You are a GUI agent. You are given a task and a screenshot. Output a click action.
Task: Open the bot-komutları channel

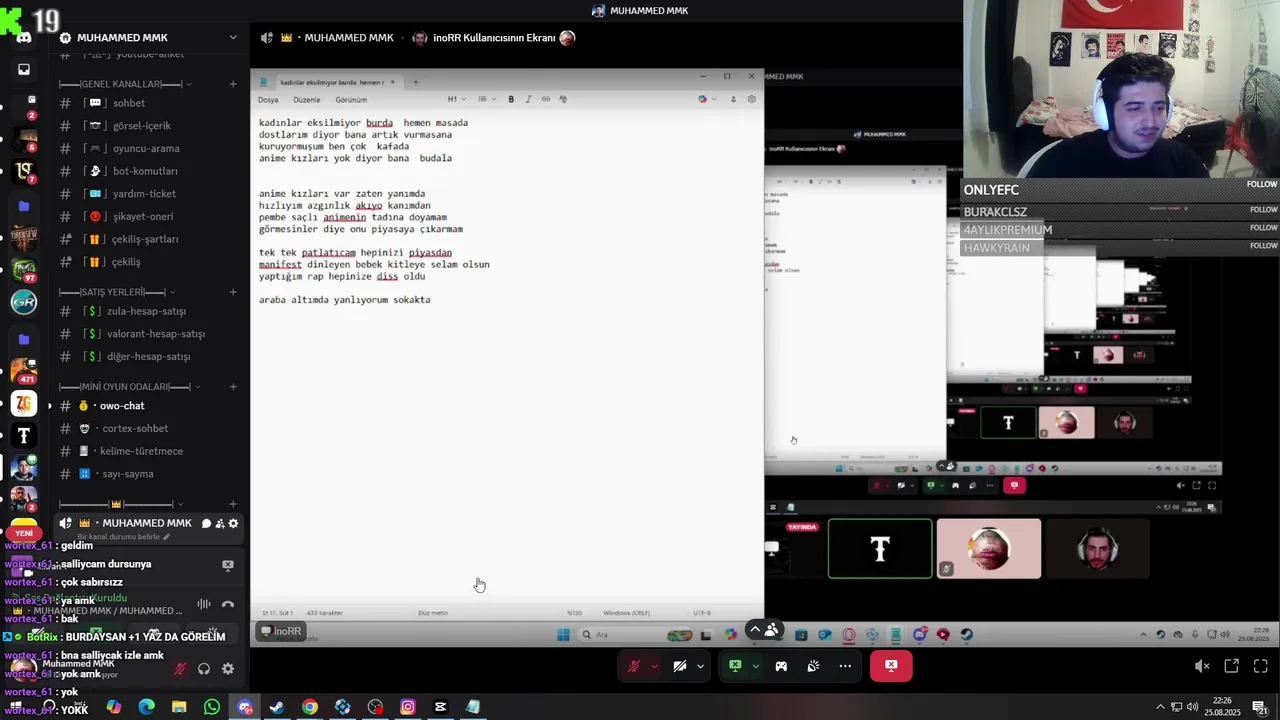(150, 171)
